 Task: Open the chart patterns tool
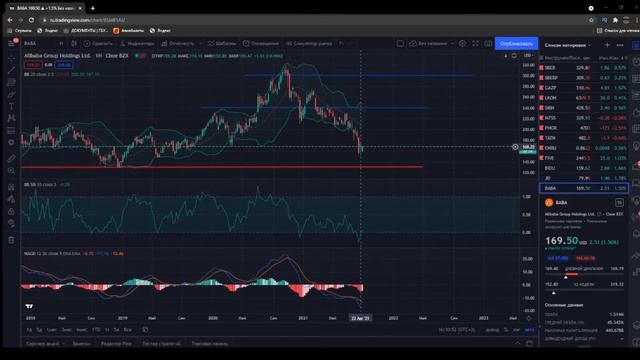11,118
